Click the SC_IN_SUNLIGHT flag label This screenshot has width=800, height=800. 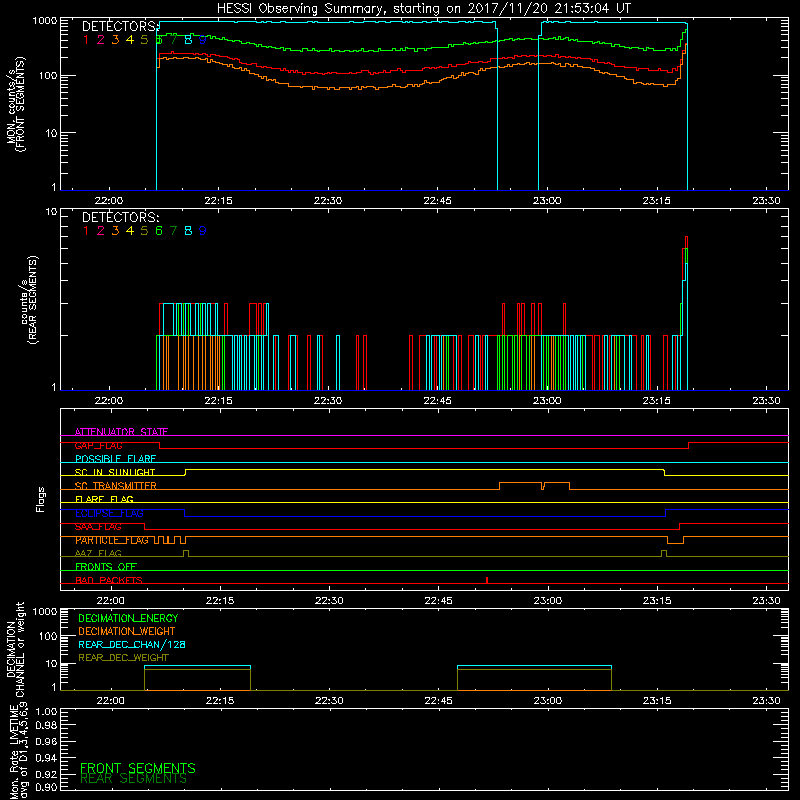coord(115,472)
